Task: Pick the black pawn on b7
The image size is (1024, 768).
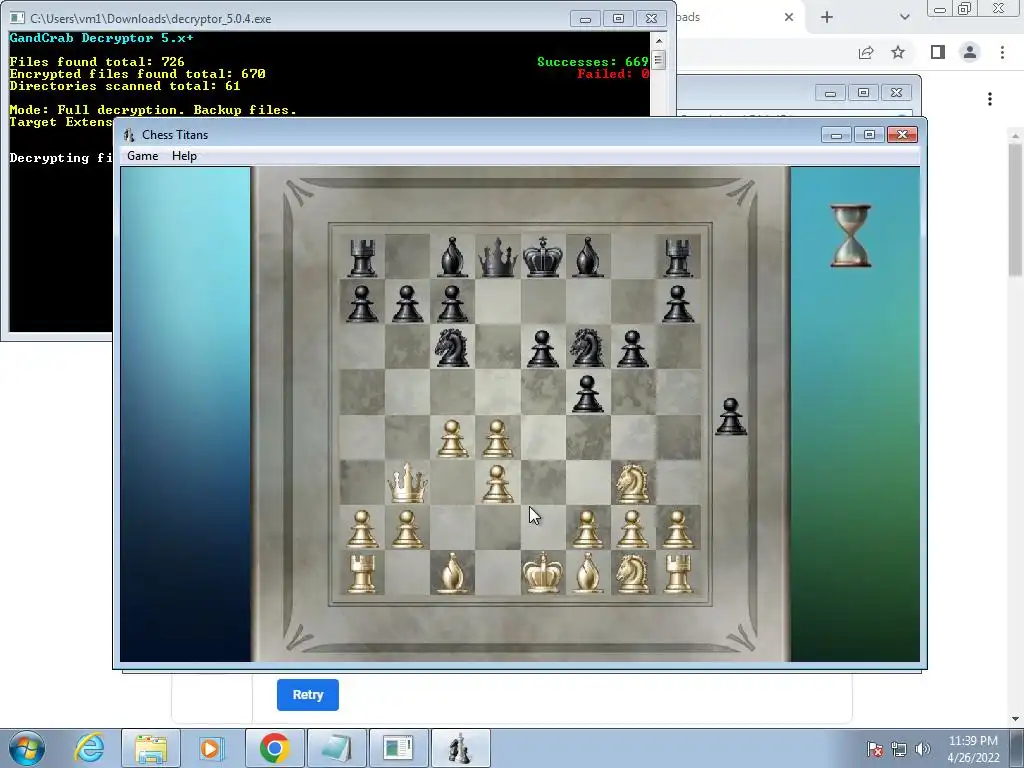Action: click(407, 303)
